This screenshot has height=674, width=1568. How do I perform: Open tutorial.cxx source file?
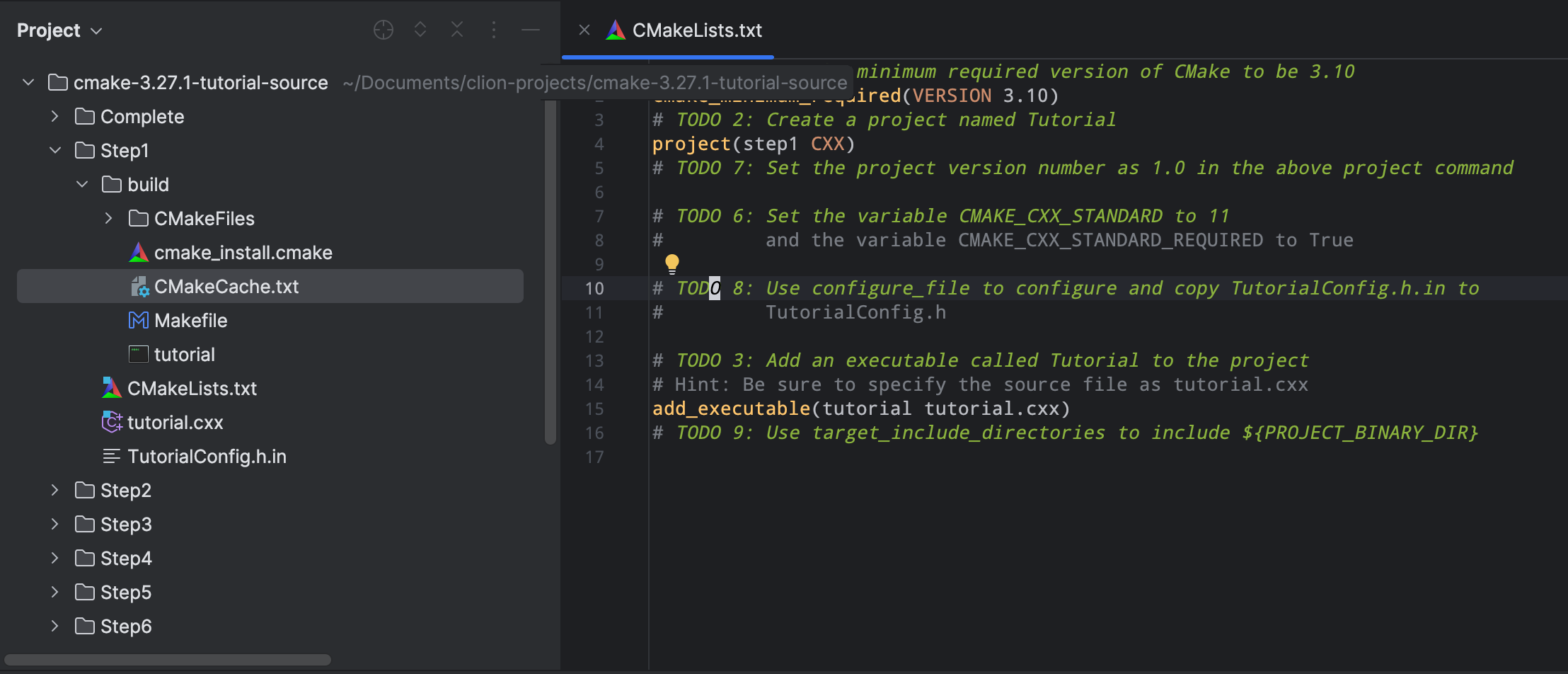[175, 423]
